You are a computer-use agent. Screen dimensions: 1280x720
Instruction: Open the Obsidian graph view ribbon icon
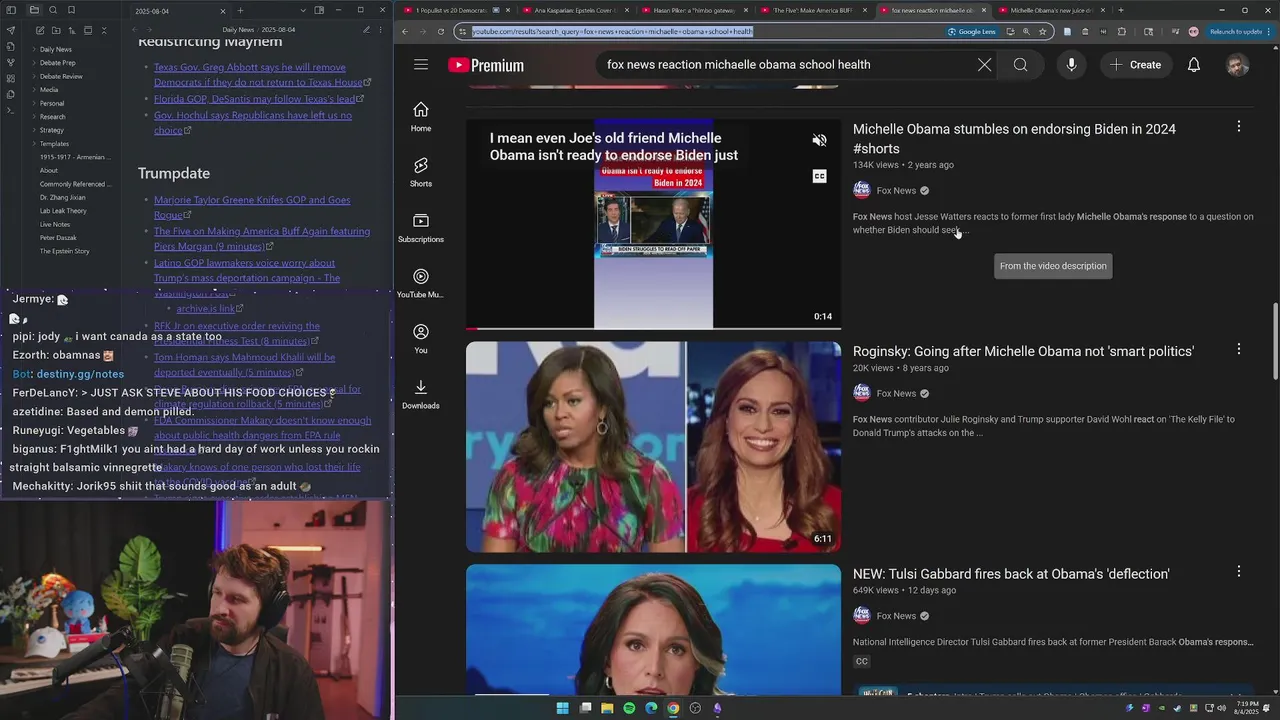point(11,62)
